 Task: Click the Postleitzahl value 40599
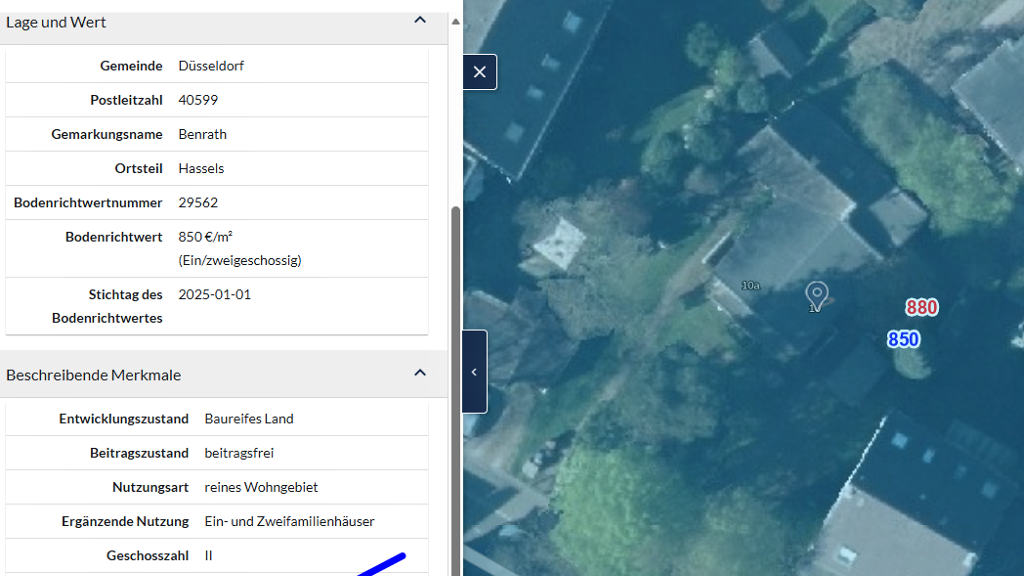[198, 100]
